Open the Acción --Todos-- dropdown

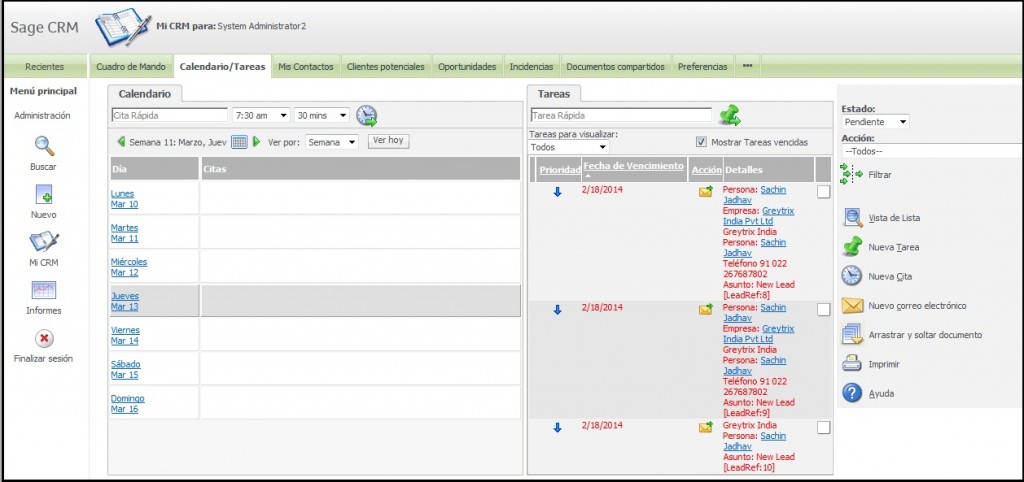click(x=932, y=151)
